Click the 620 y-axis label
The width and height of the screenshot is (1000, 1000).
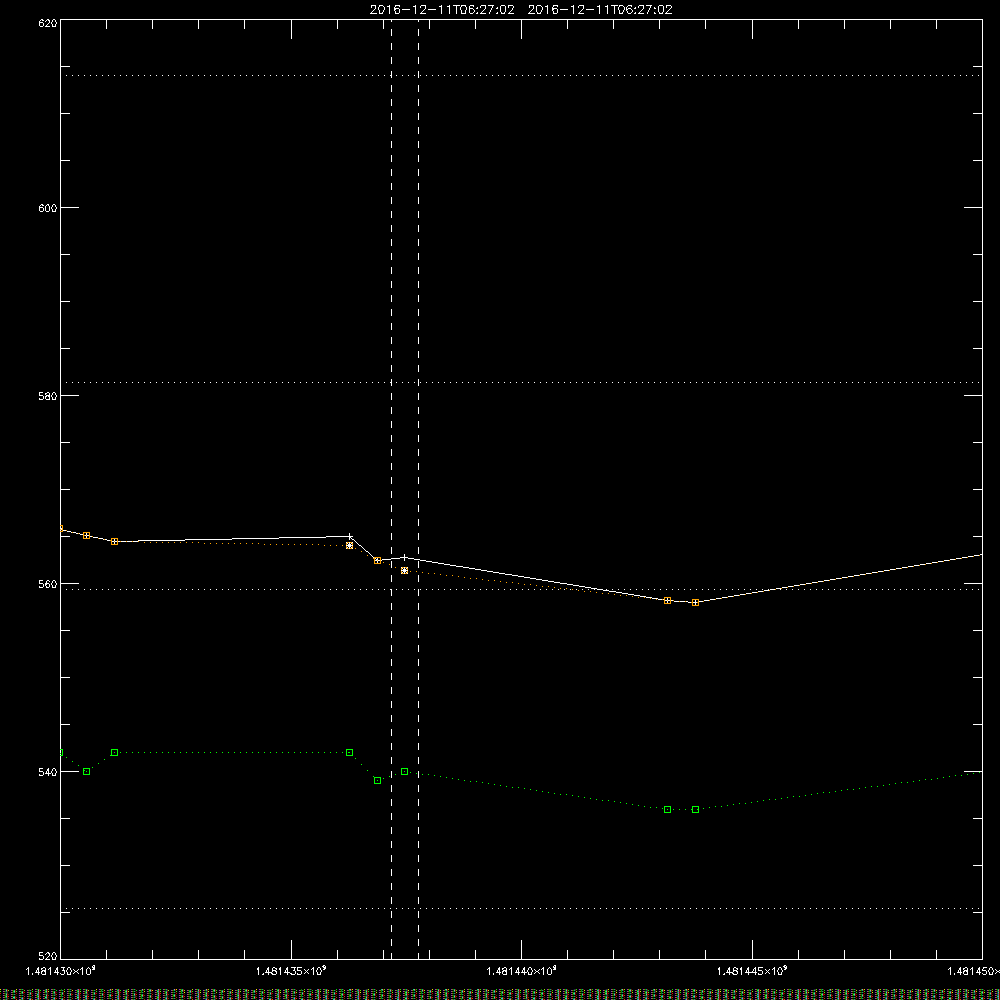[49, 23]
